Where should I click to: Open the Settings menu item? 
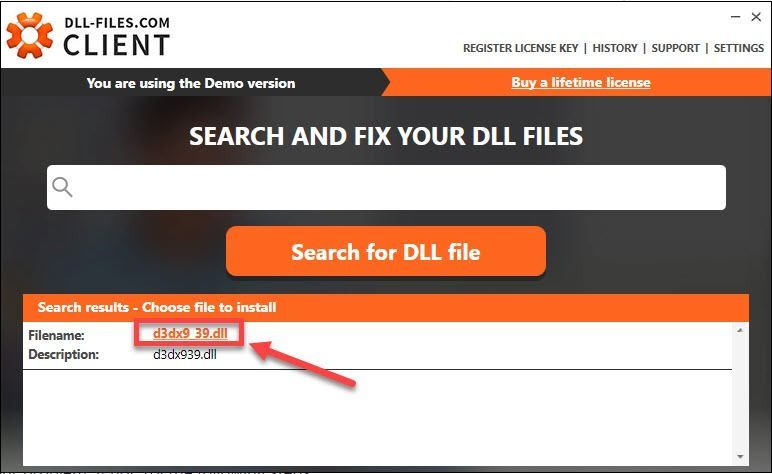pyautogui.click(x=739, y=48)
